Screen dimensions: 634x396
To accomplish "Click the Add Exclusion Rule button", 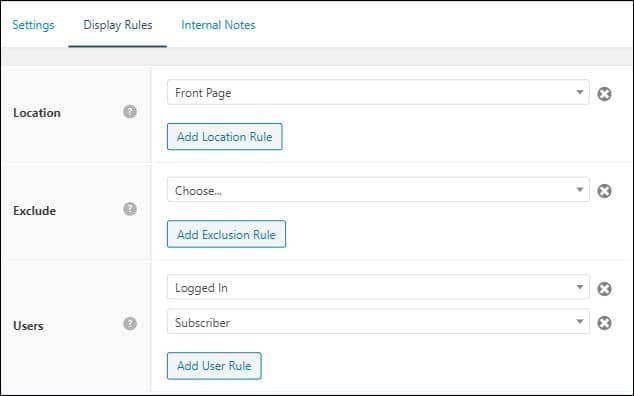I will 226,234.
